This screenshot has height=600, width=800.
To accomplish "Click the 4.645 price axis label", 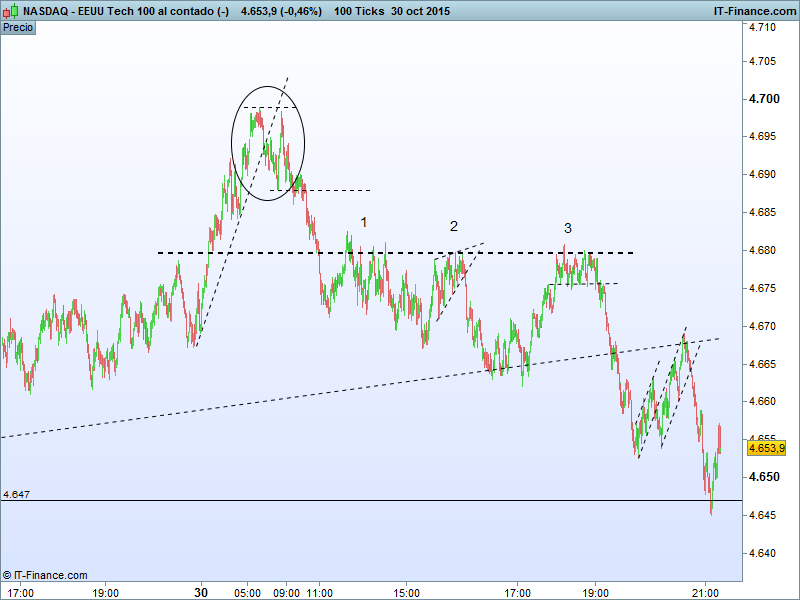I will click(762, 515).
